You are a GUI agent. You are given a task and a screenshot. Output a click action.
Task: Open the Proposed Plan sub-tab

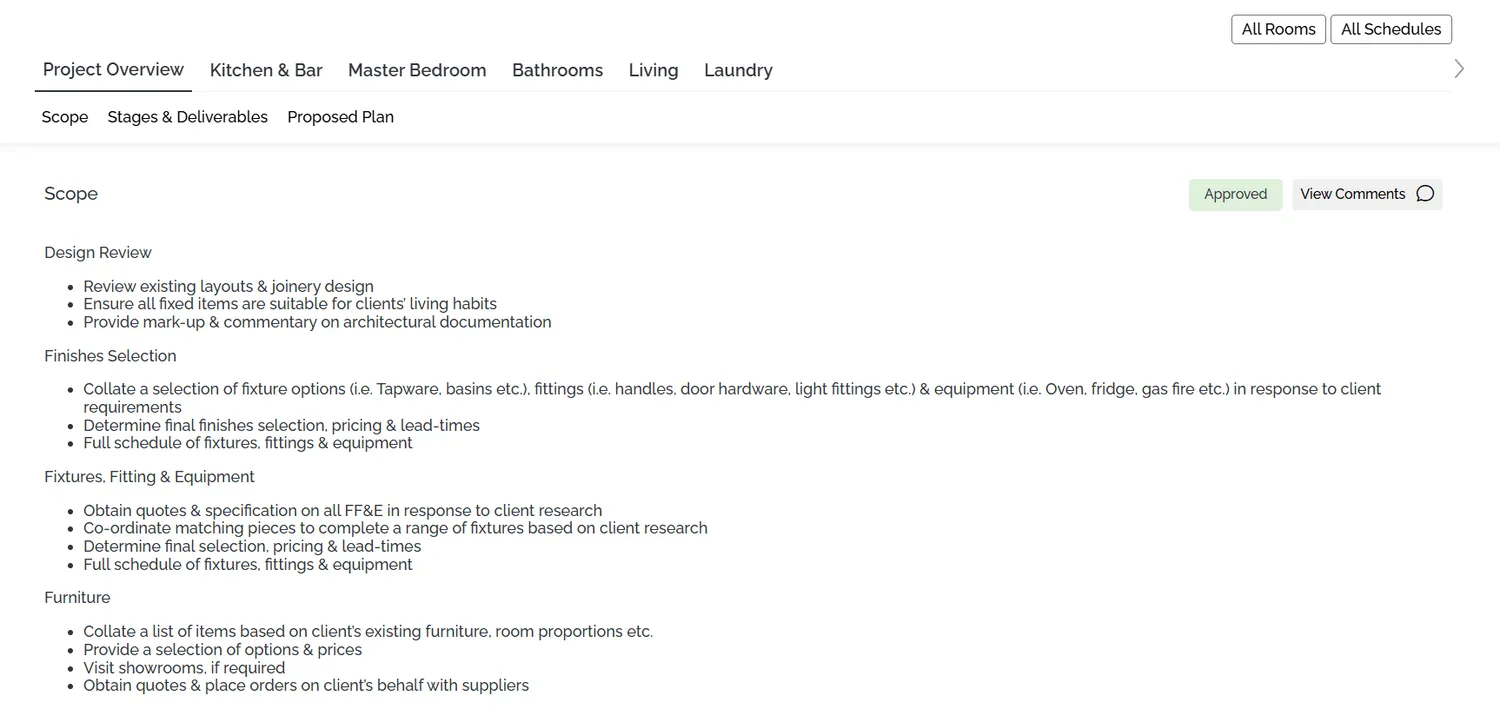[340, 117]
